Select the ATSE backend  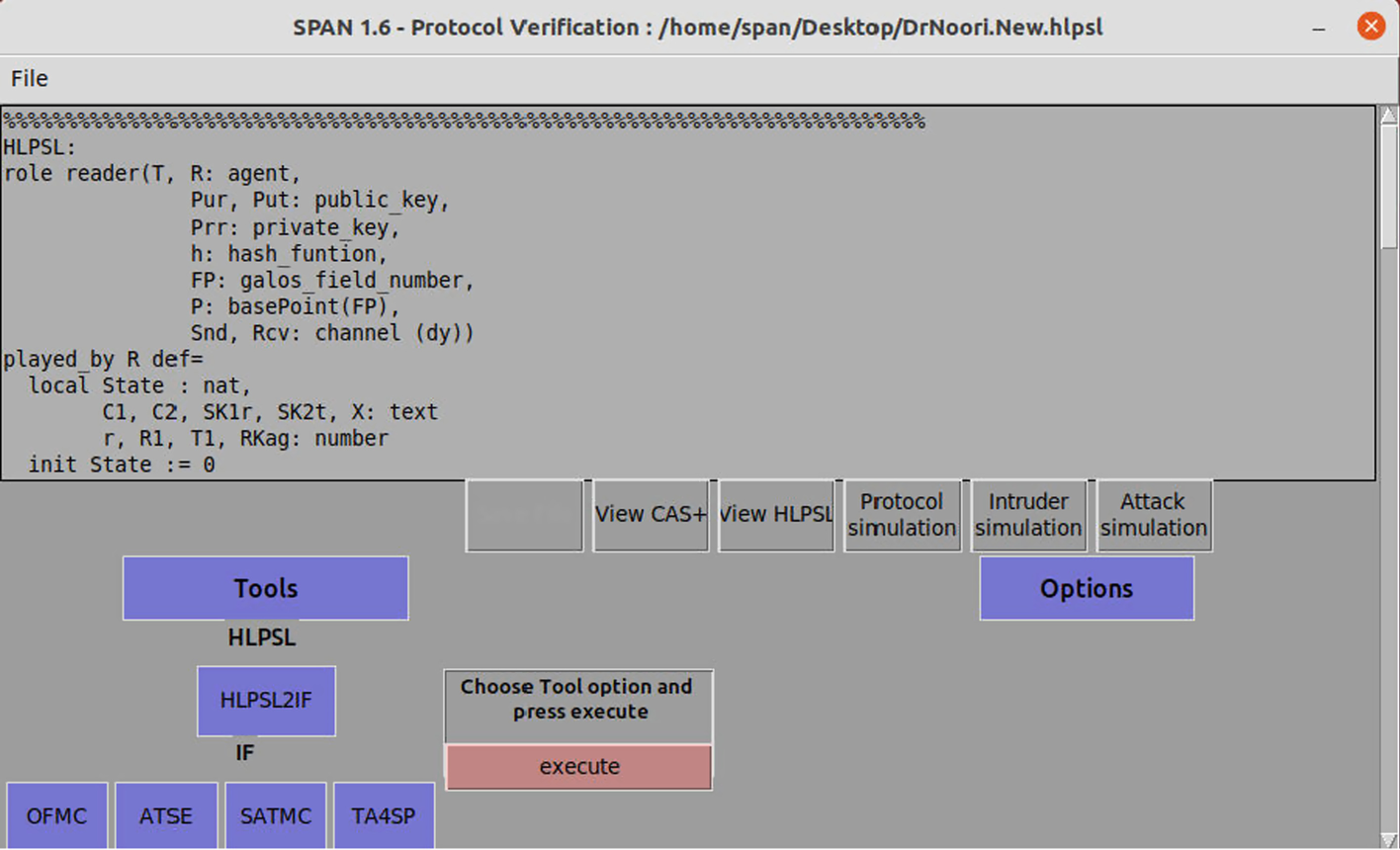click(x=166, y=815)
